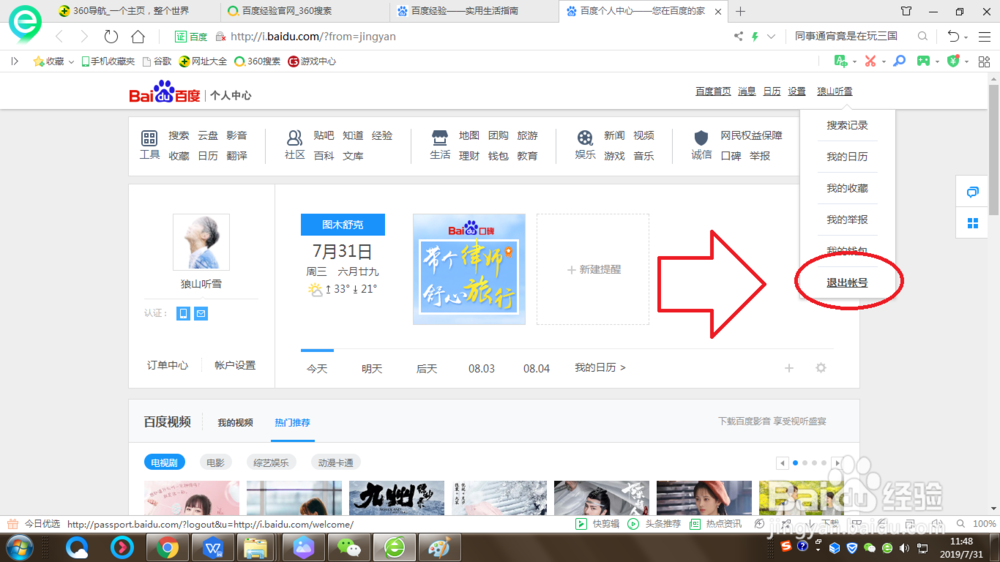This screenshot has height=562, width=1000.
Task: Click the undo closed tab icon
Action: [953, 36]
